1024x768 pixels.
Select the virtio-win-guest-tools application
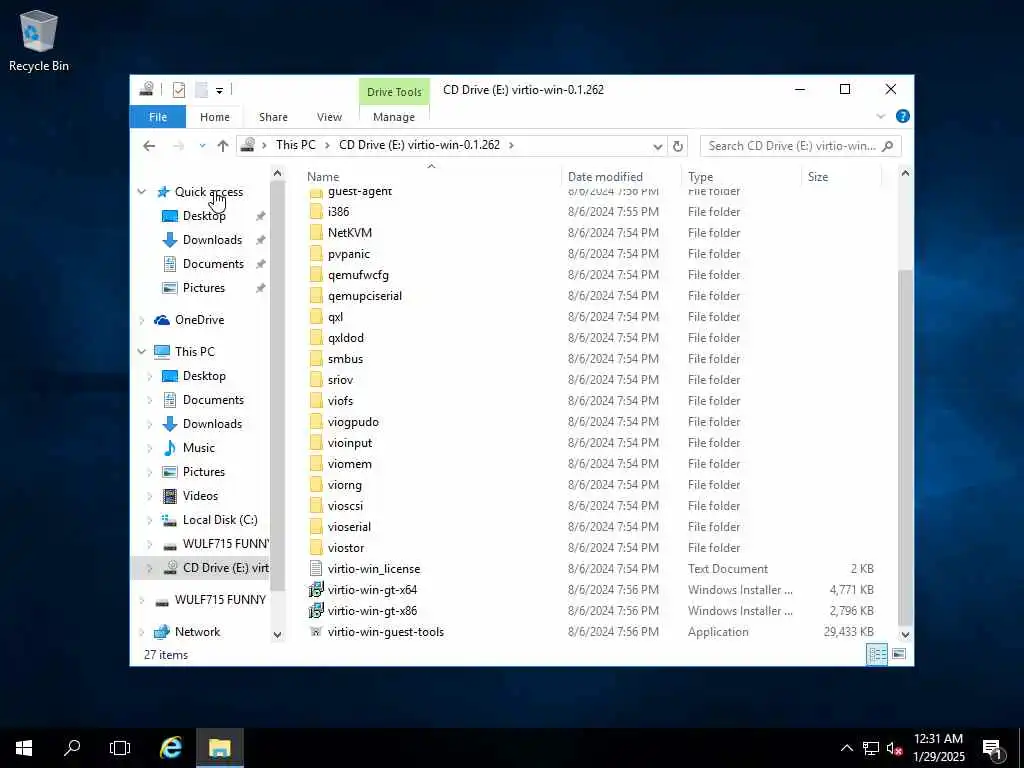point(385,632)
